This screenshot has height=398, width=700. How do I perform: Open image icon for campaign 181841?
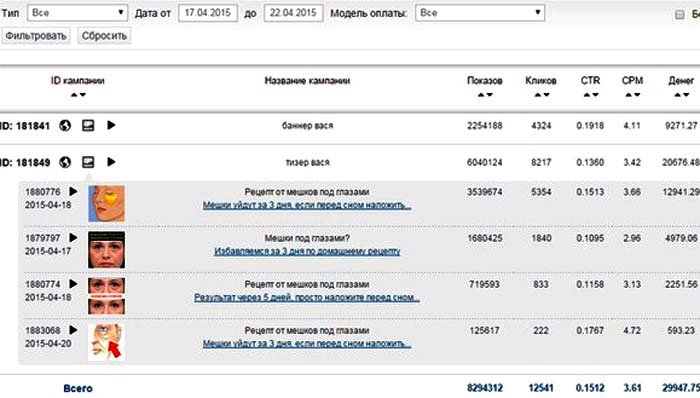88,125
